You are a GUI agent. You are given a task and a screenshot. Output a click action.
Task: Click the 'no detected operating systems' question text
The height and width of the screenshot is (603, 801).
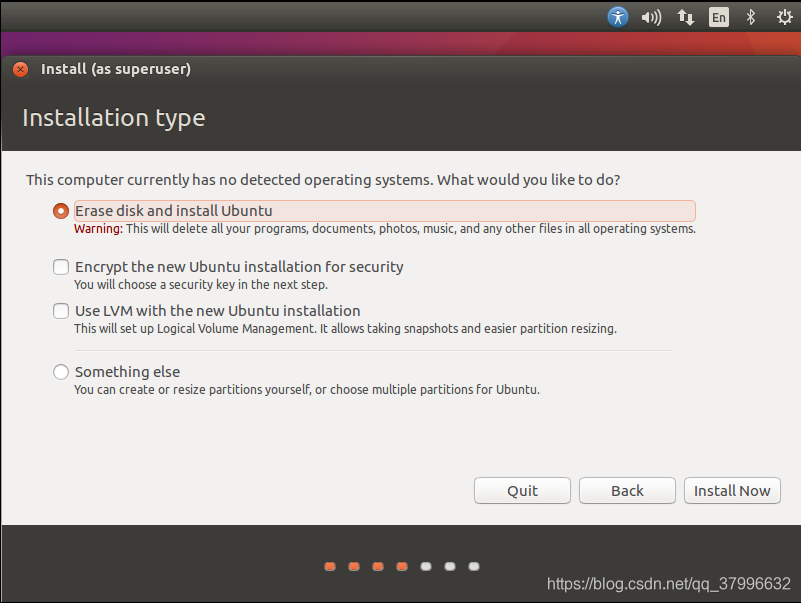323,180
